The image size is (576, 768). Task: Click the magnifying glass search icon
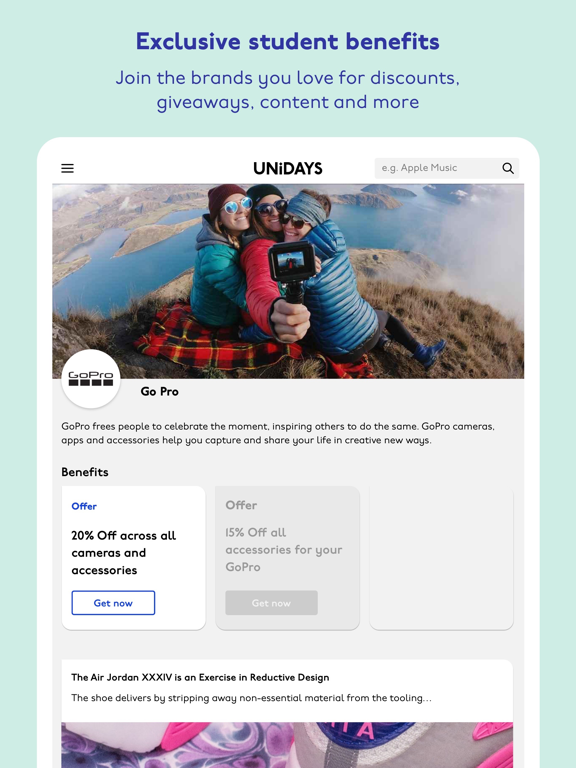click(508, 168)
